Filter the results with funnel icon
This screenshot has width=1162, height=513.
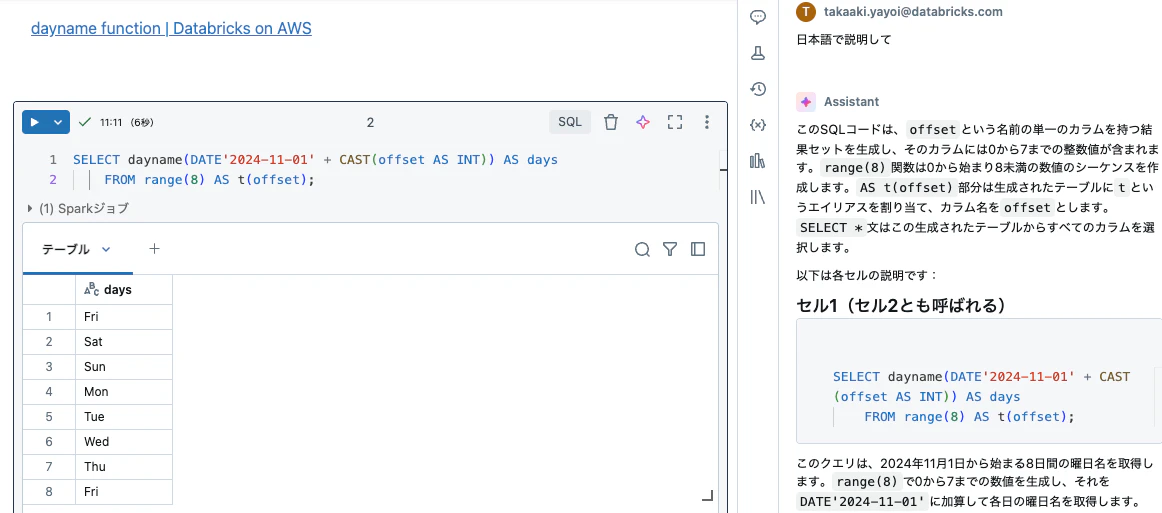tap(670, 249)
